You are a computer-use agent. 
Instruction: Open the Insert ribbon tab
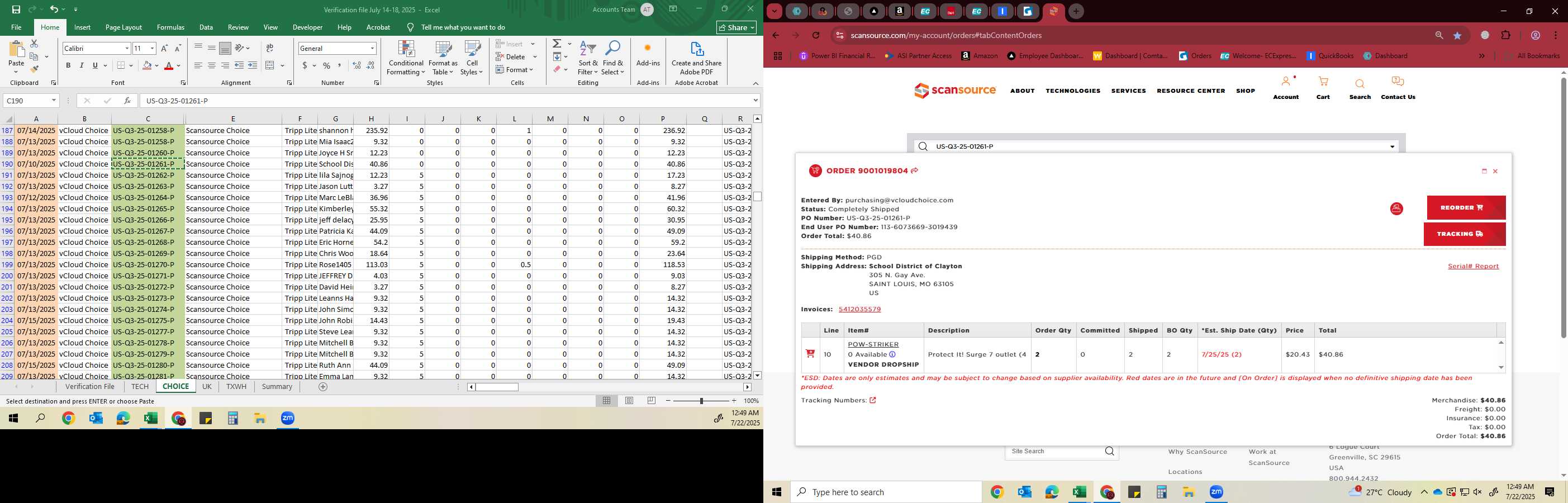pyautogui.click(x=82, y=27)
